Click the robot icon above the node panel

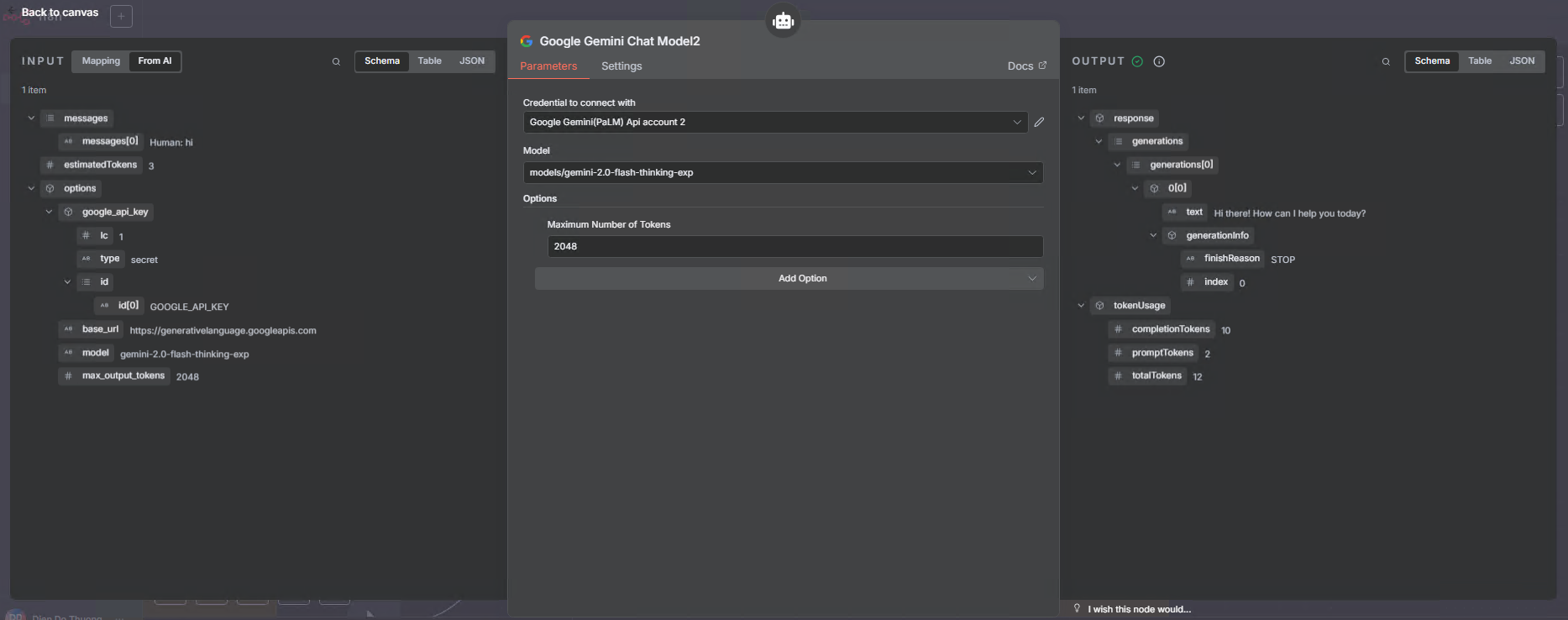[x=783, y=21]
